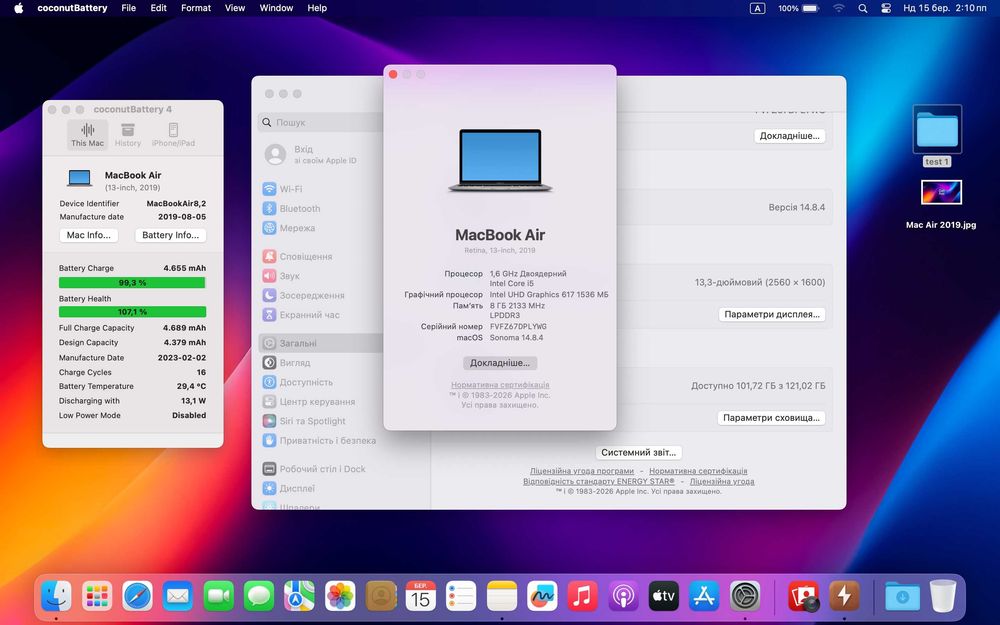Select Загальні in the settings sidebar
1000x625 pixels.
pos(322,343)
